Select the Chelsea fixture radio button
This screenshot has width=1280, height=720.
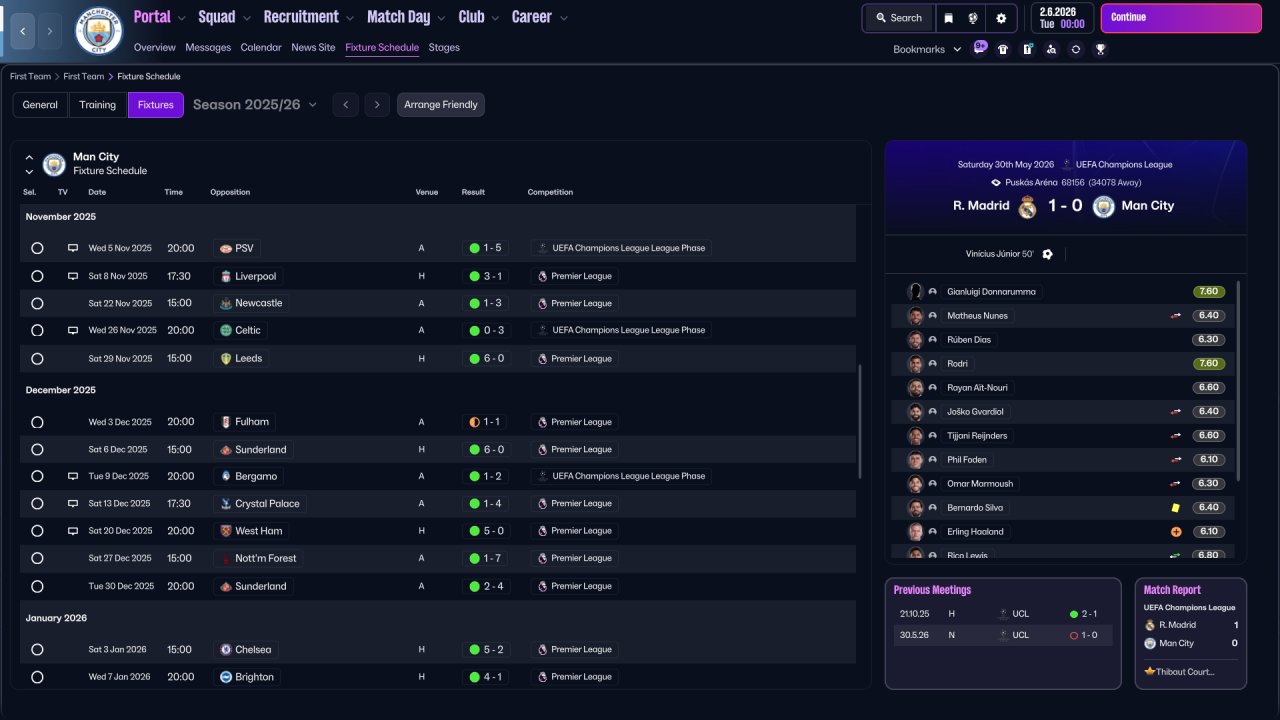[x=37, y=649]
